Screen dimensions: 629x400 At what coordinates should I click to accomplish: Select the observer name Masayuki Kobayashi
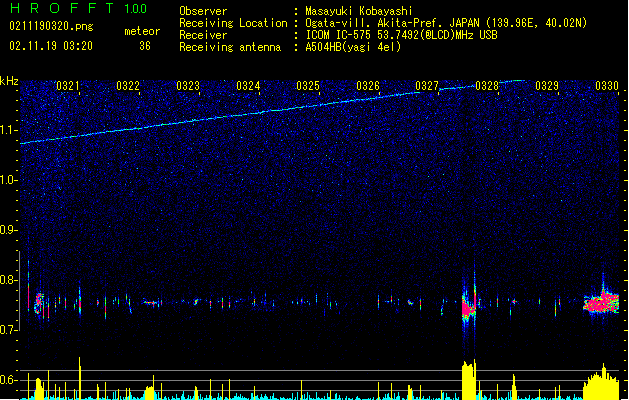coord(358,11)
